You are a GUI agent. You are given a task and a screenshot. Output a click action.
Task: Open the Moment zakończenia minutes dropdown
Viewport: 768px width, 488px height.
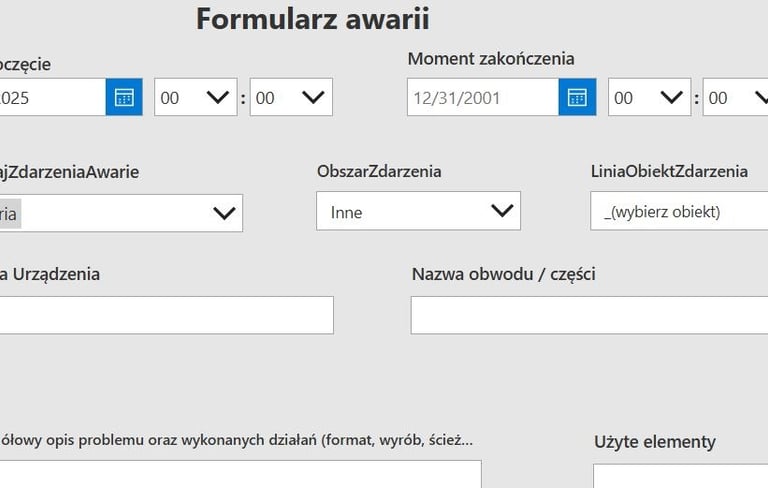736,97
